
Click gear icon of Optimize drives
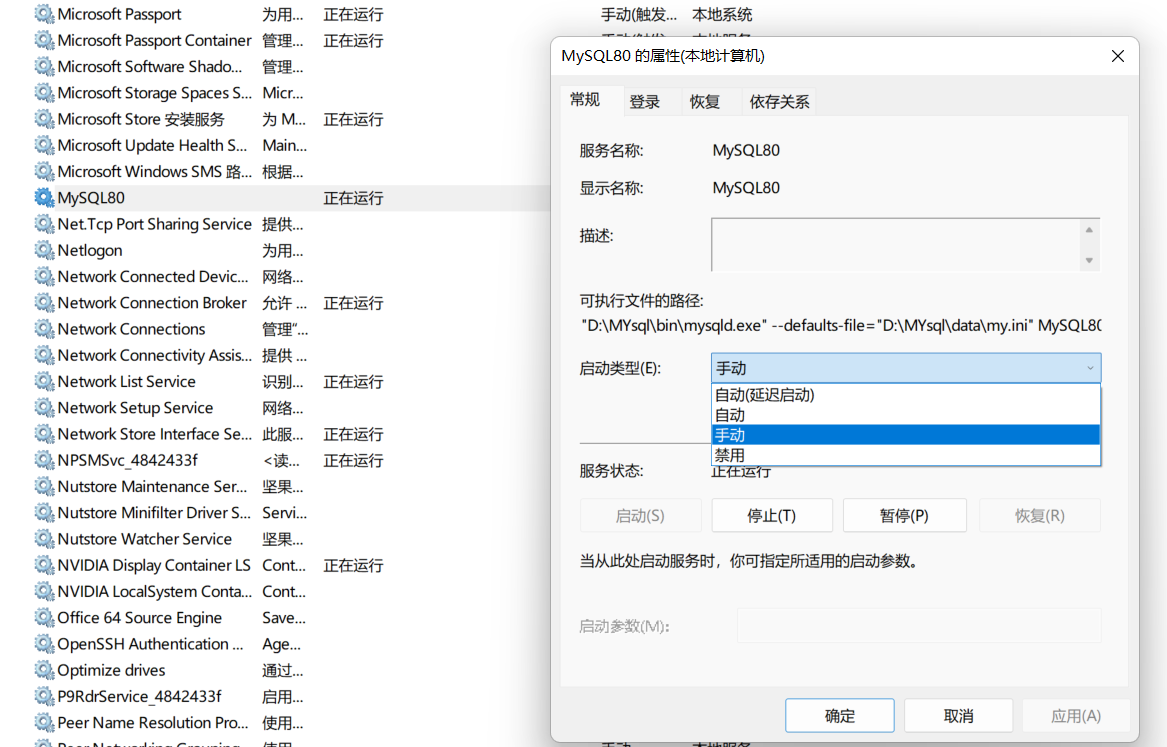(45, 670)
